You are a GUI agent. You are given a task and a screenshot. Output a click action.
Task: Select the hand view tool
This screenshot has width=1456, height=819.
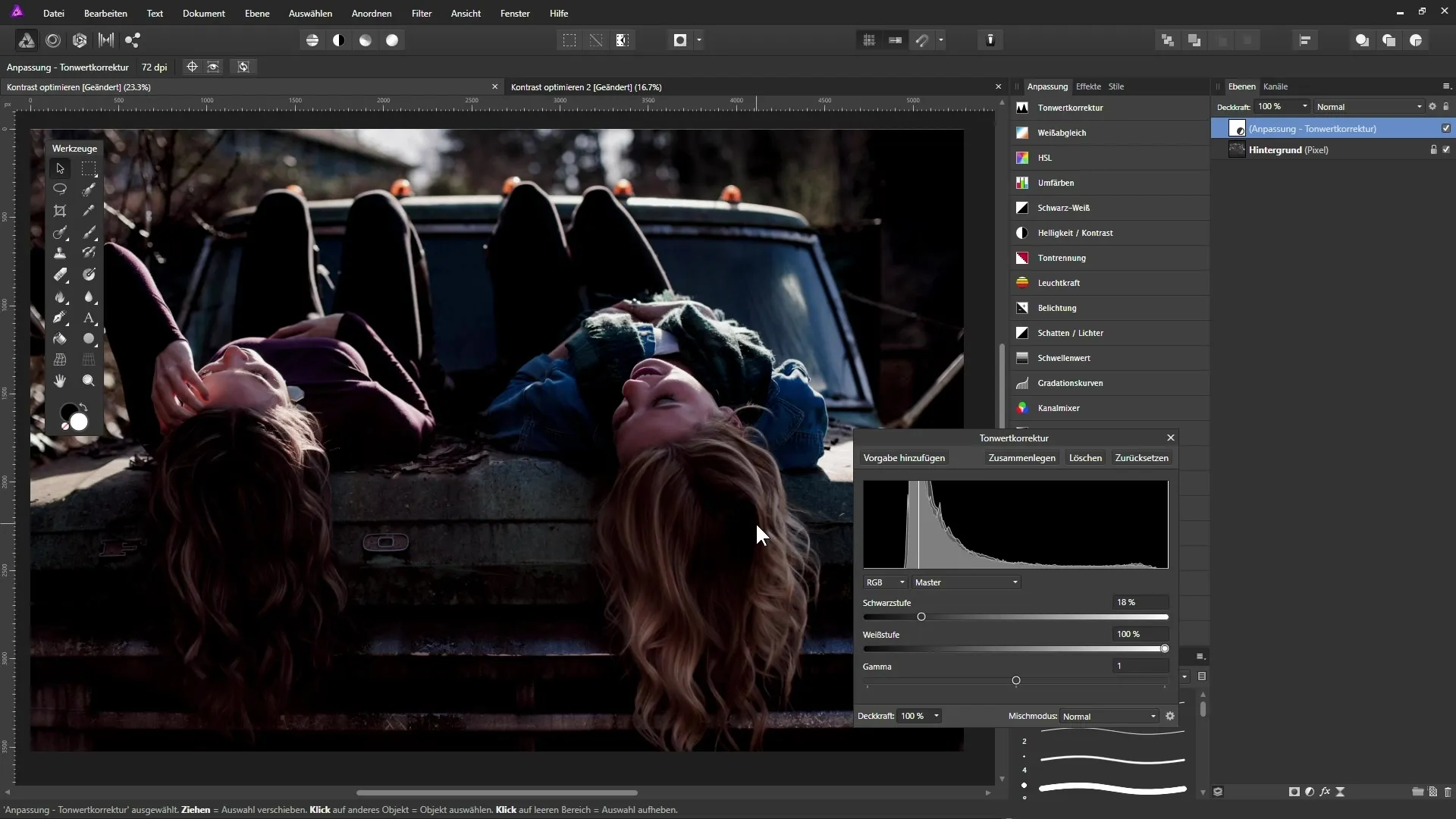(60, 381)
